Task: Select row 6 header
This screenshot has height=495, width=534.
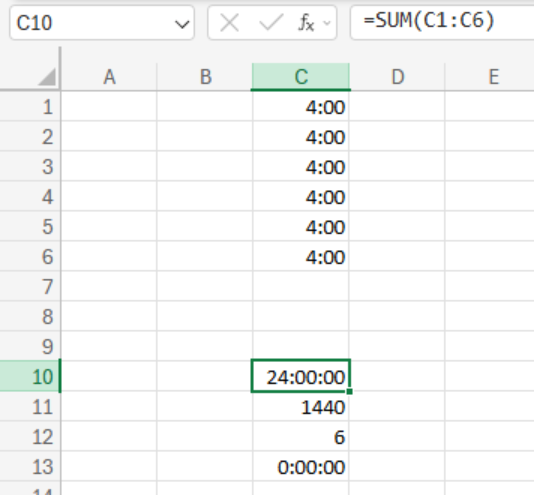Action: 30,257
